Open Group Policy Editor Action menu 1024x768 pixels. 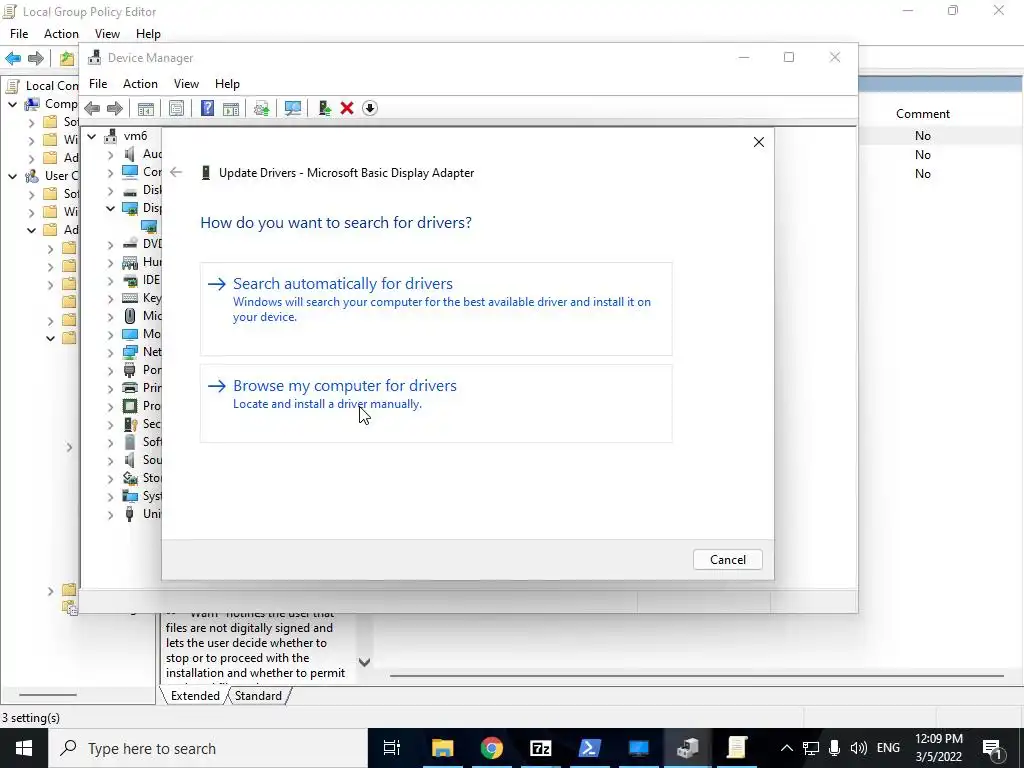tap(61, 34)
